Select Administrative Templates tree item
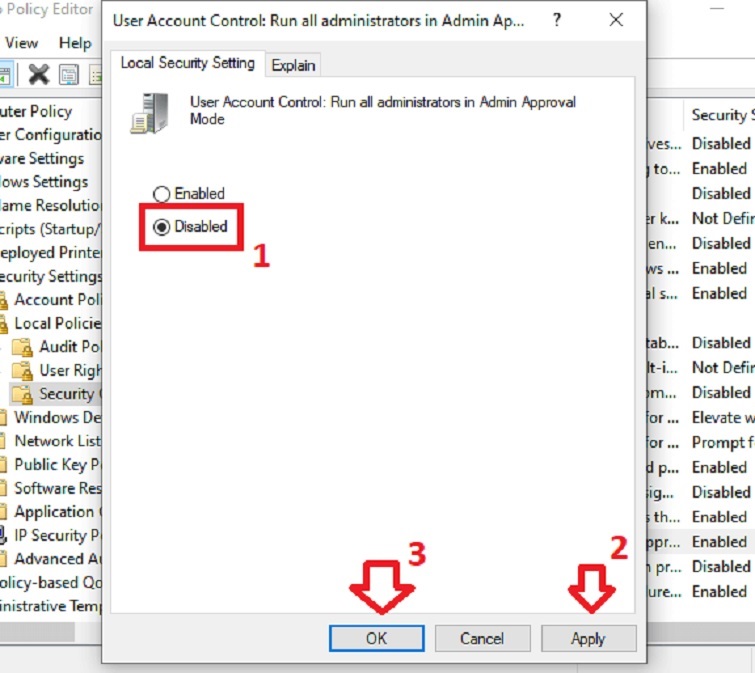Viewport: 755px width, 673px height. coord(51,606)
